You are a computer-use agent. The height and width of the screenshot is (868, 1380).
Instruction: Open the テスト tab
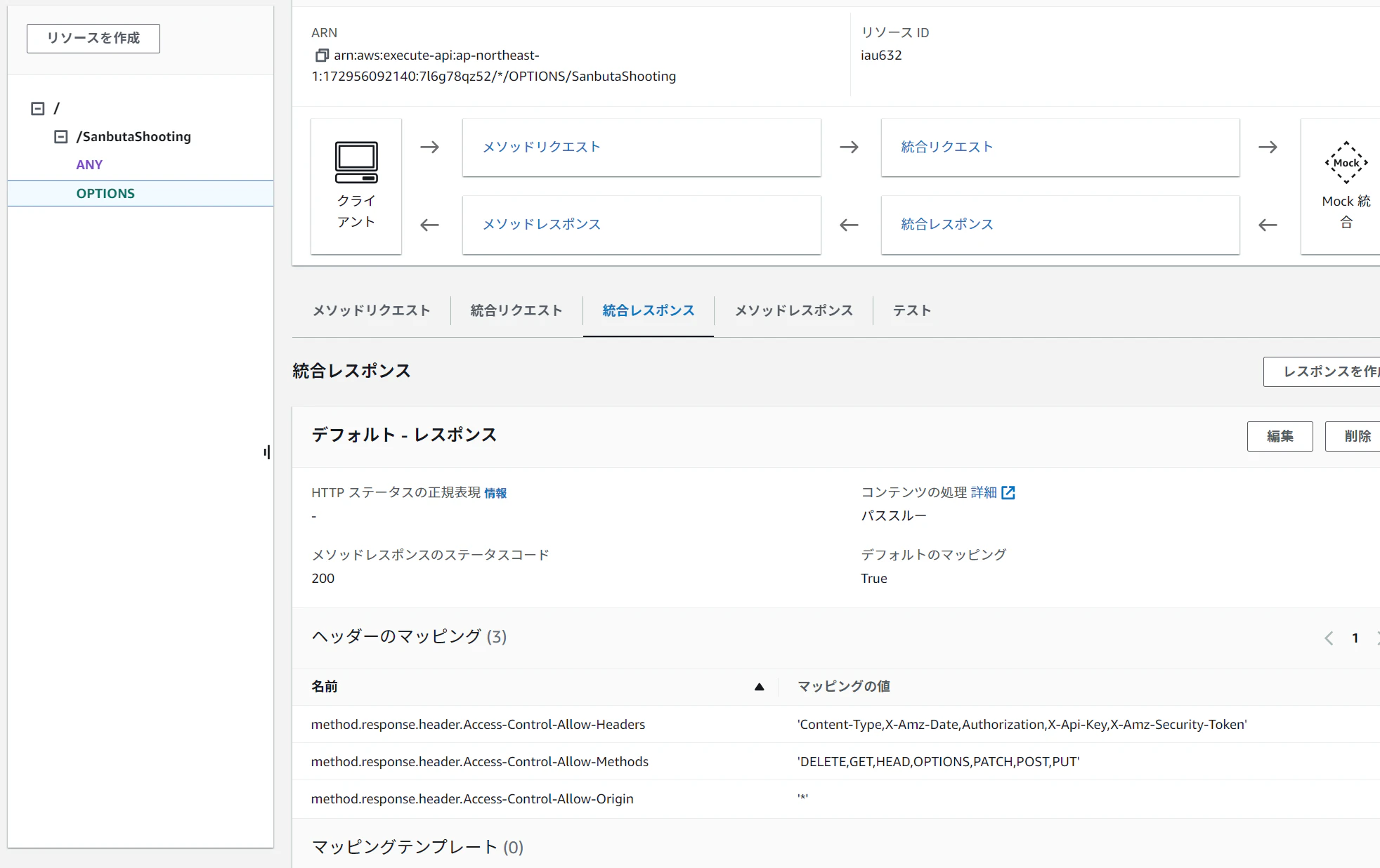912,310
